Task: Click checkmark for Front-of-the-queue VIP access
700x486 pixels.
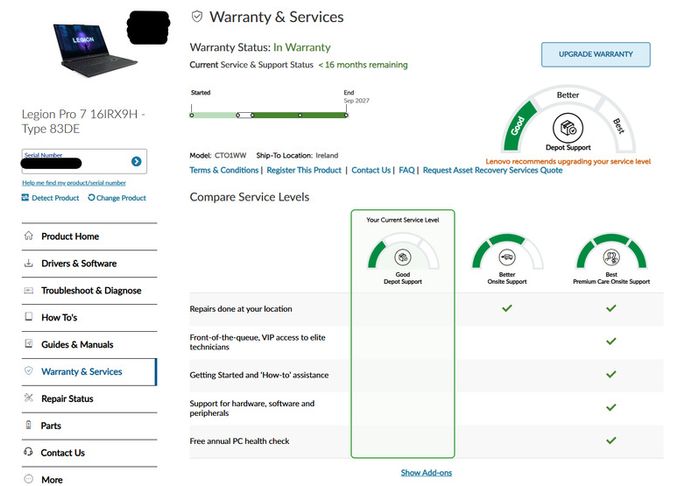Action: pos(611,341)
